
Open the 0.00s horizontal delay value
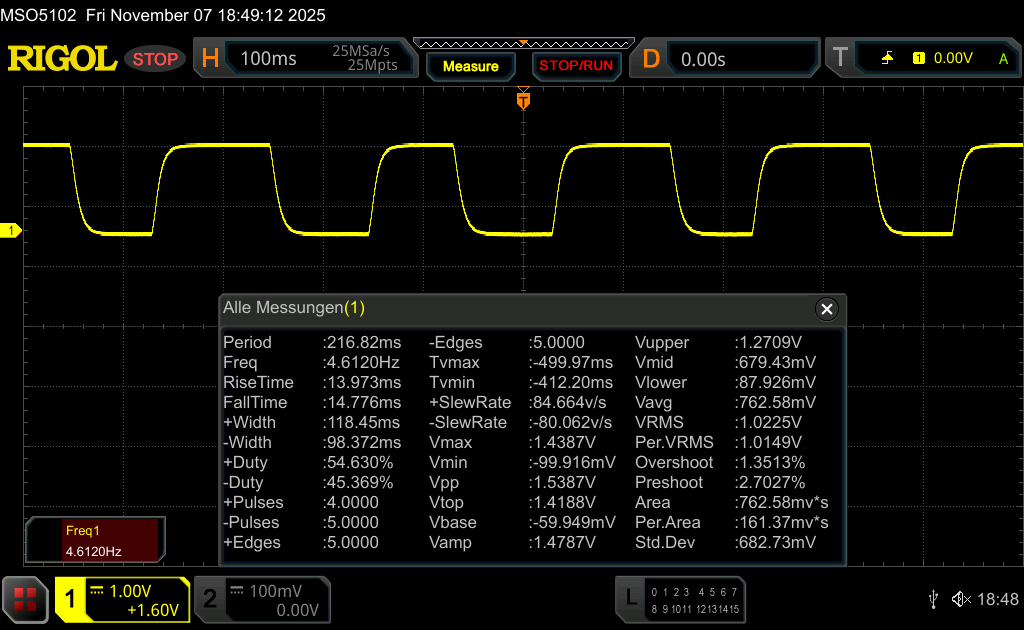[x=703, y=59]
